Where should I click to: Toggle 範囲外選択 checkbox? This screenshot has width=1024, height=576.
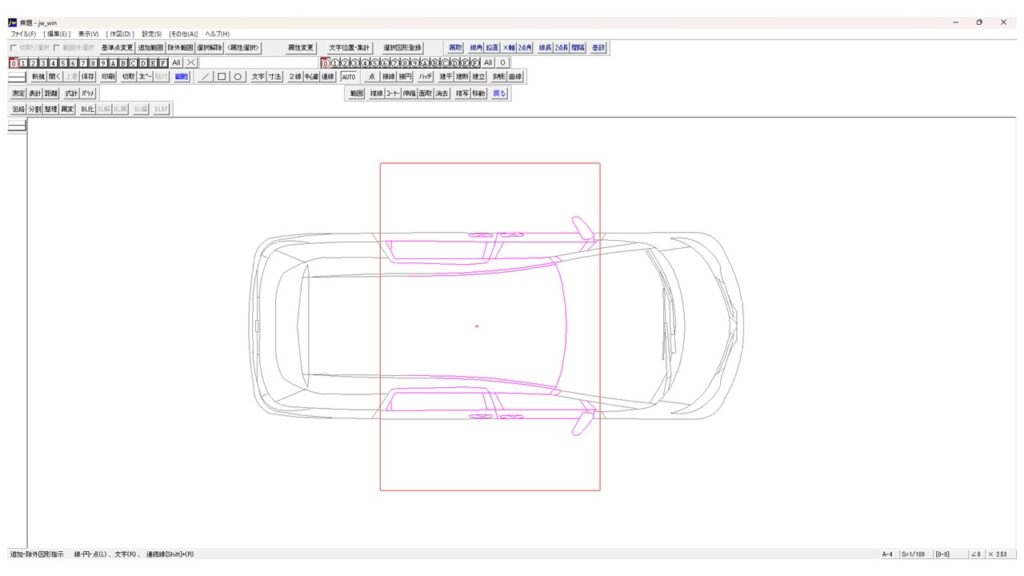pyautogui.click(x=57, y=47)
